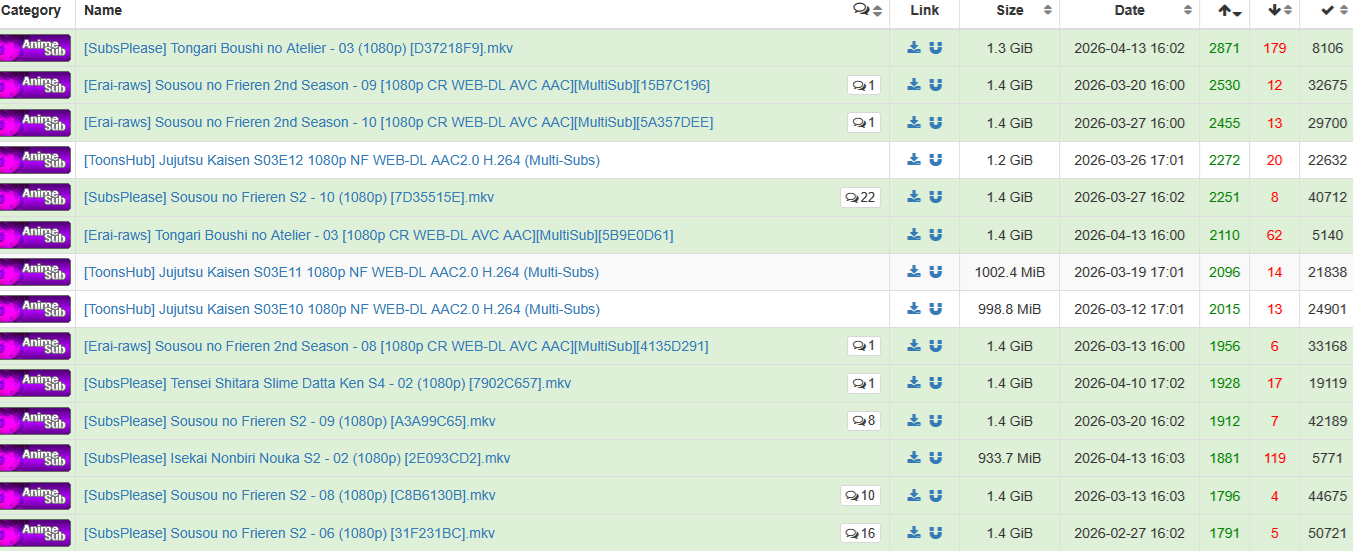The width and height of the screenshot is (1353, 551).
Task: Open Erai-raws Tongari Boushi 5B9E0D61 torrent page
Action: (379, 235)
